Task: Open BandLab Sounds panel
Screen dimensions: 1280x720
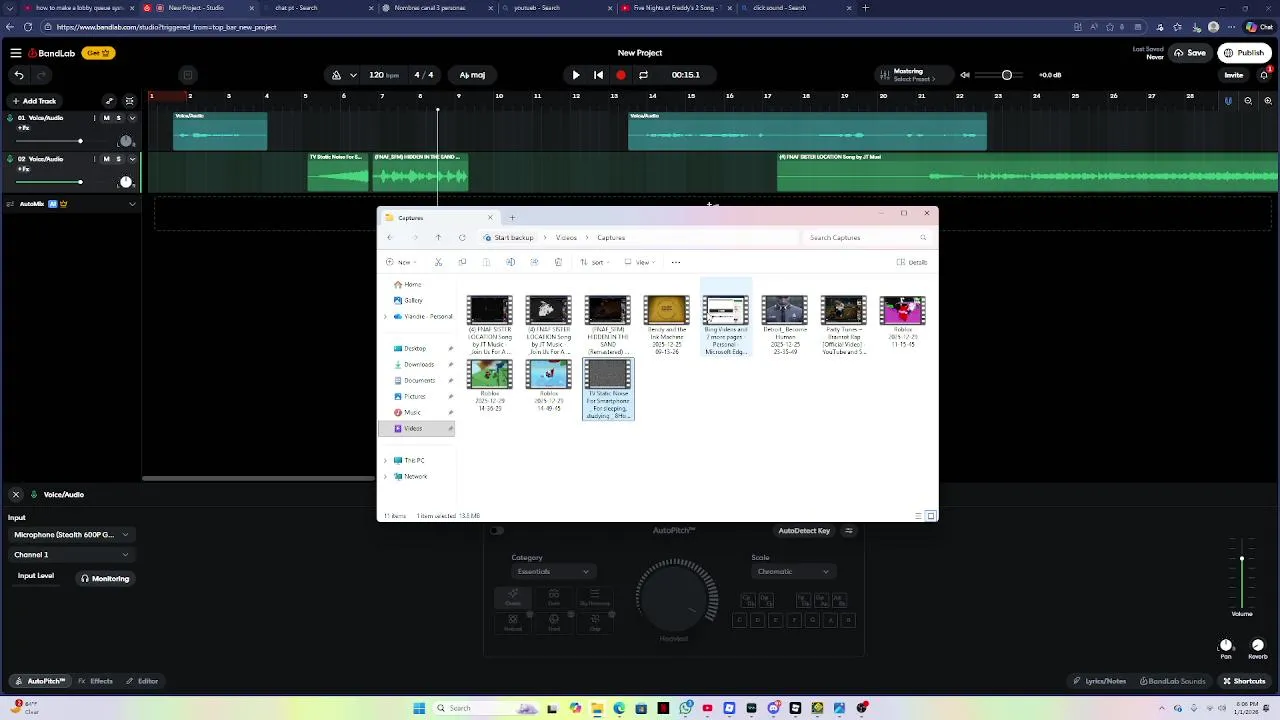Action: 1173,681
